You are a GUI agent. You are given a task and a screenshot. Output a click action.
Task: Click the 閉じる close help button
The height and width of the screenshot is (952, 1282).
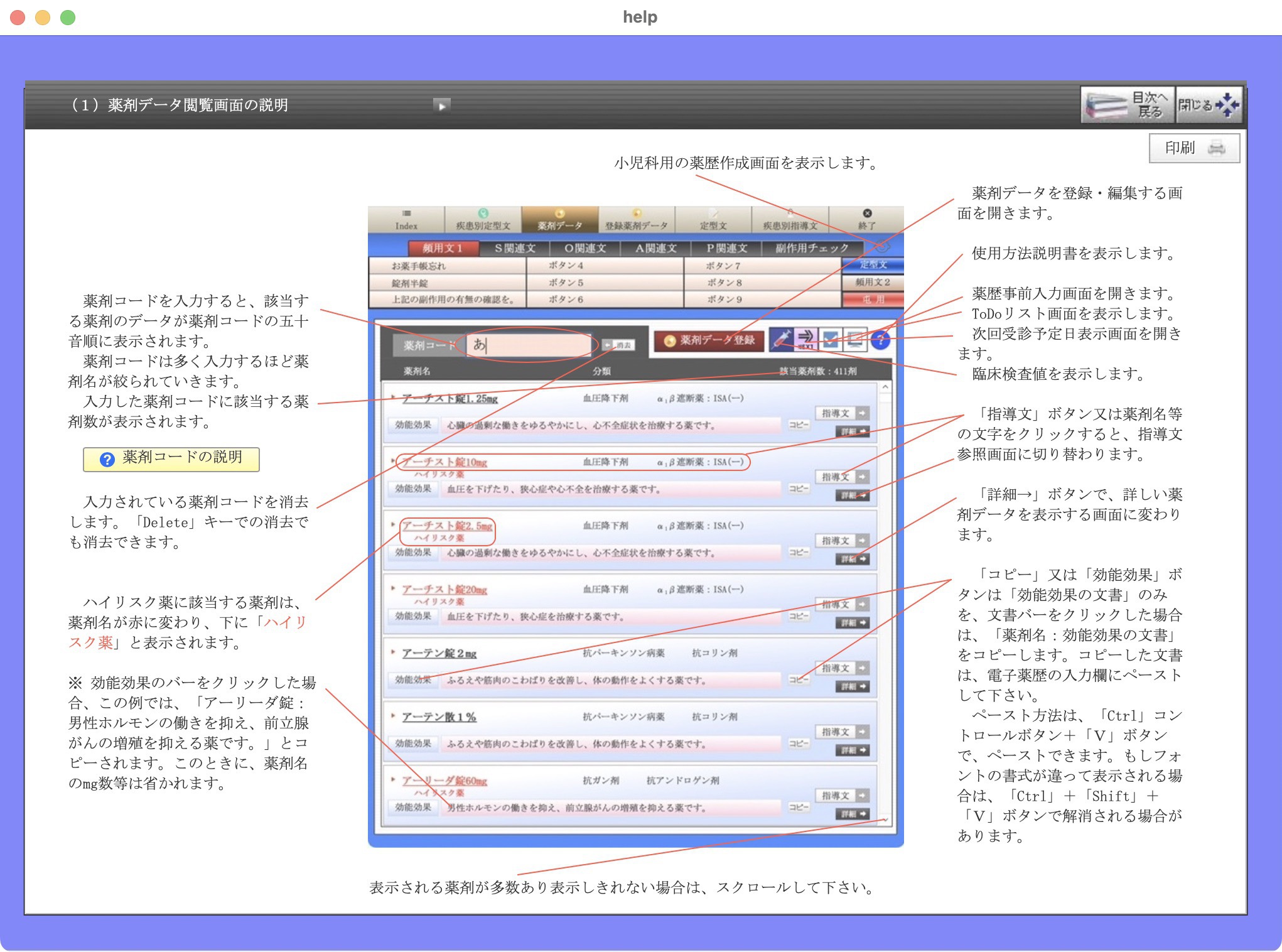[x=1208, y=105]
